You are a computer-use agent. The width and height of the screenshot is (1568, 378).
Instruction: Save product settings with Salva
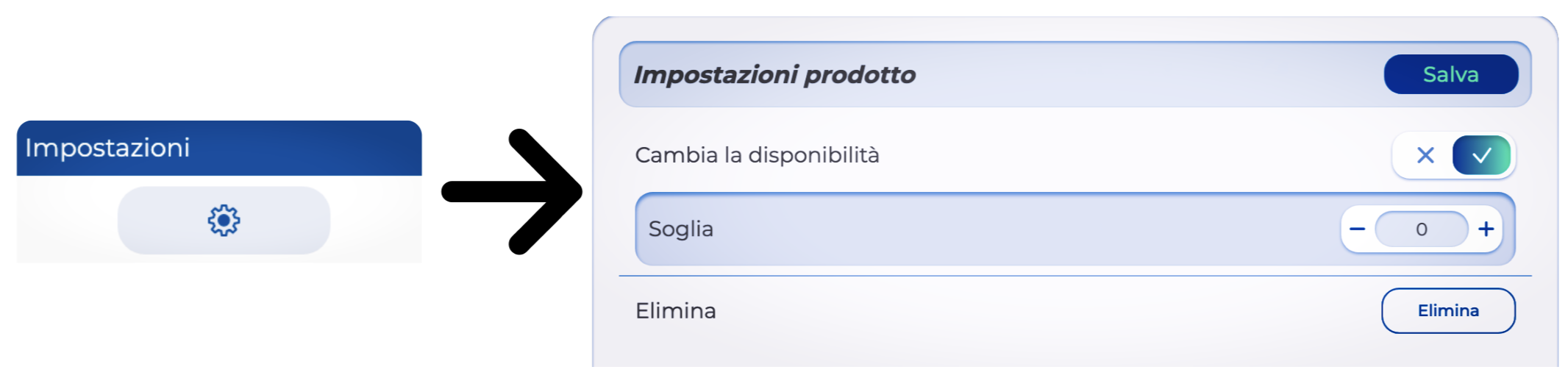click(x=1450, y=74)
